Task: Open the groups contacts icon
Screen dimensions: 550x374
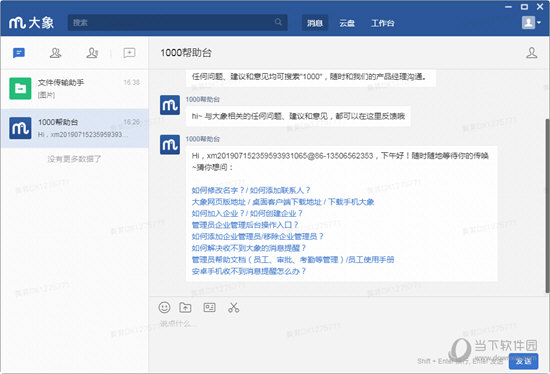Action: tap(92, 53)
